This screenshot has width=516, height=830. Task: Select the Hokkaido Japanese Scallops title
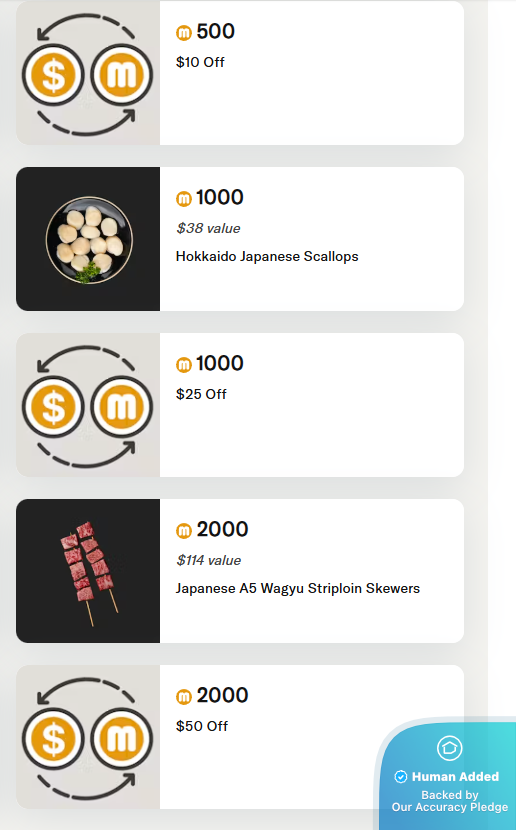267,257
